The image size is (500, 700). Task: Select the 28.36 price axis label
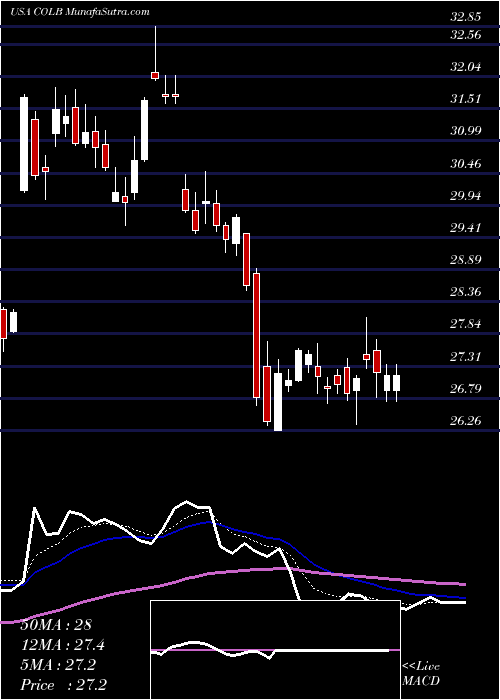click(466, 292)
